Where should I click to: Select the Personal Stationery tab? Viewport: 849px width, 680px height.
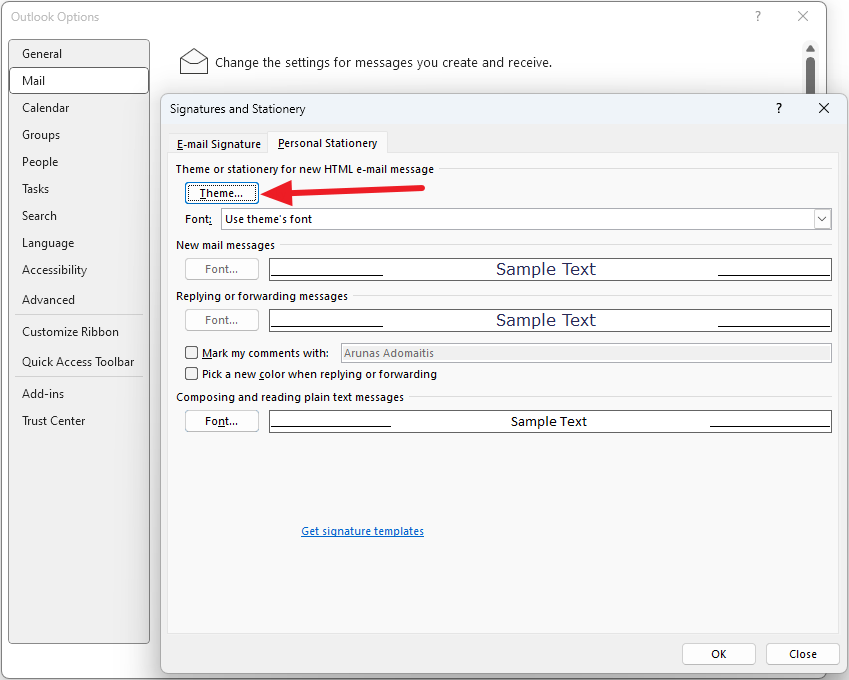[x=330, y=142]
